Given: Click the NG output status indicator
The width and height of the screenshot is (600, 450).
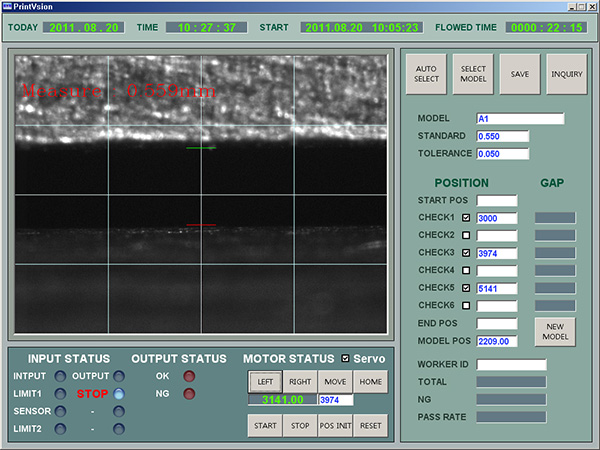Looking at the screenshot, I should coord(189,394).
